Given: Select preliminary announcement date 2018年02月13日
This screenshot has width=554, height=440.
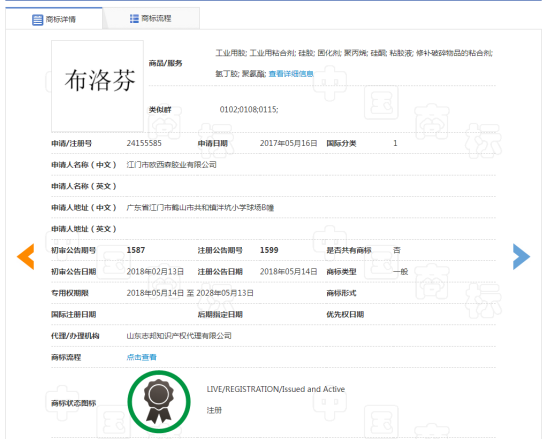Looking at the screenshot, I should (155, 272).
